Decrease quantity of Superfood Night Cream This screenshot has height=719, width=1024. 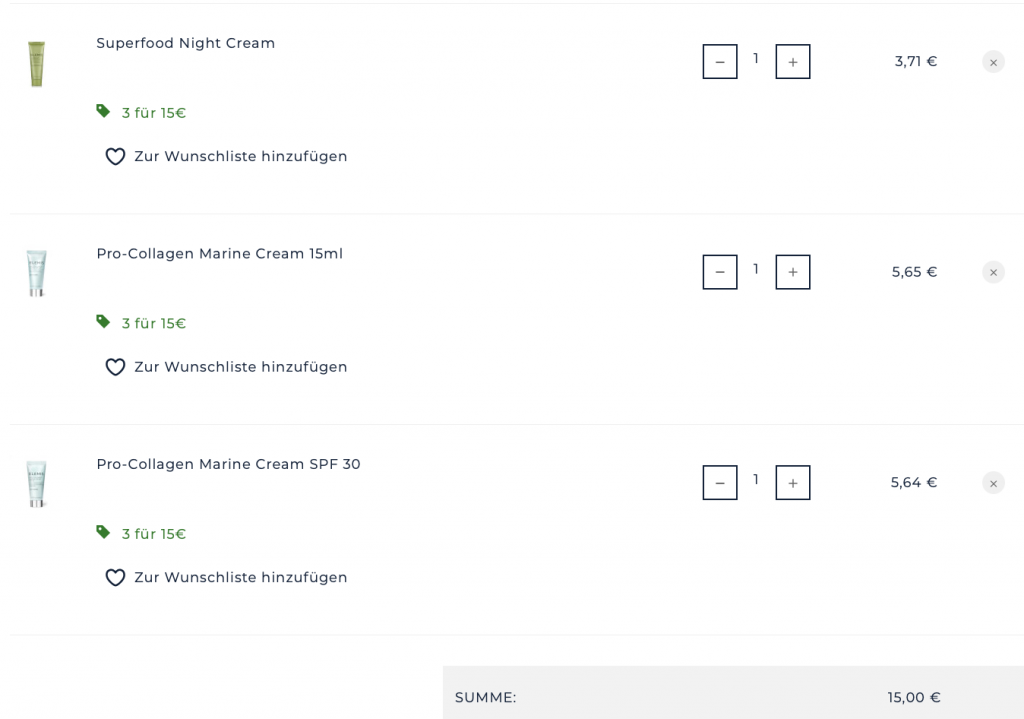click(720, 62)
